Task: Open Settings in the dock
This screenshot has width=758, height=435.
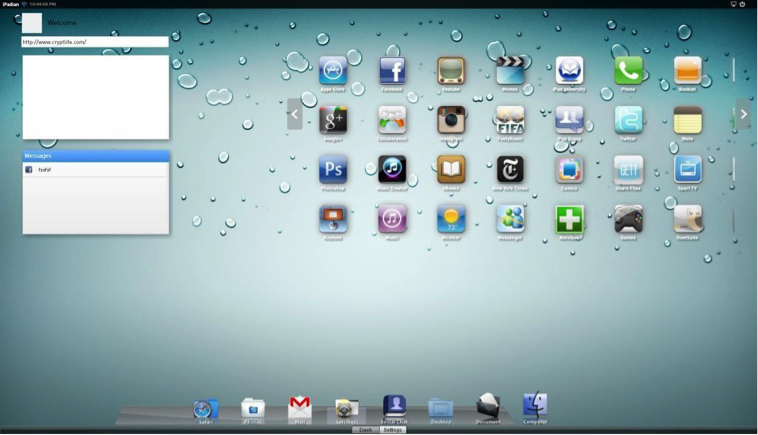Action: click(346, 409)
